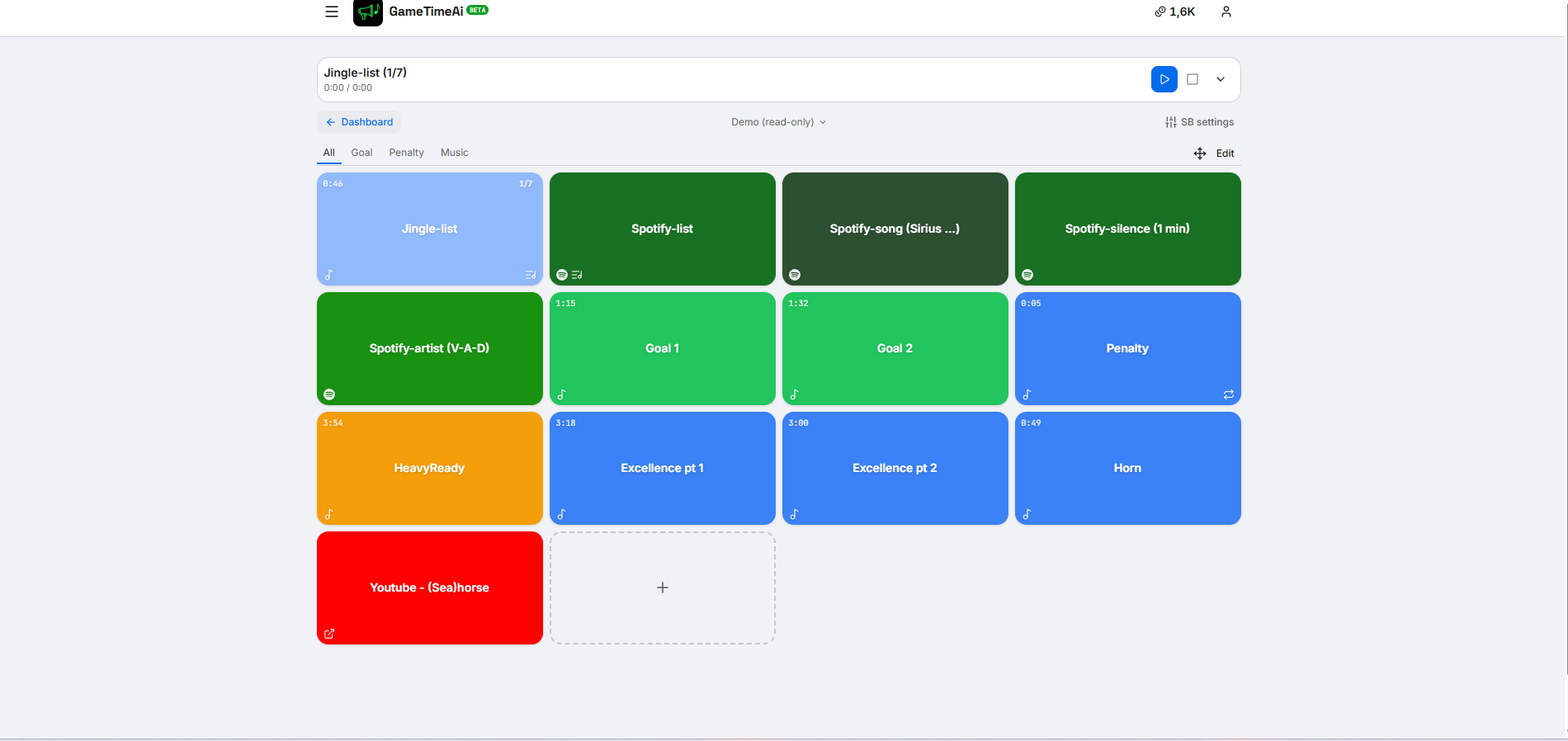Open the hamburger navigation menu
The width and height of the screenshot is (1568, 741).
pos(332,12)
